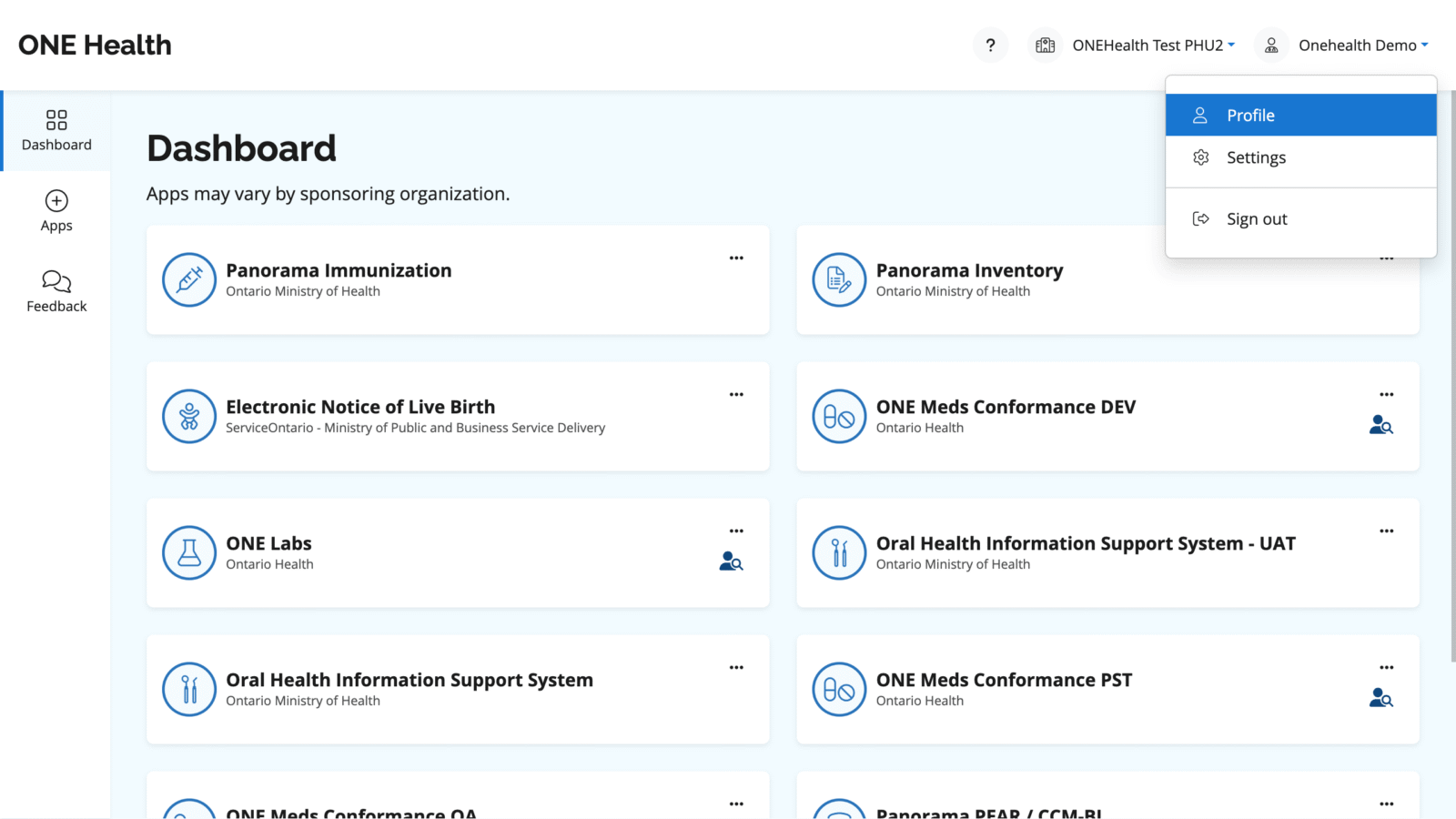Click the ONE Meds Conformance DEV pills icon
1456x819 pixels.
tap(839, 416)
